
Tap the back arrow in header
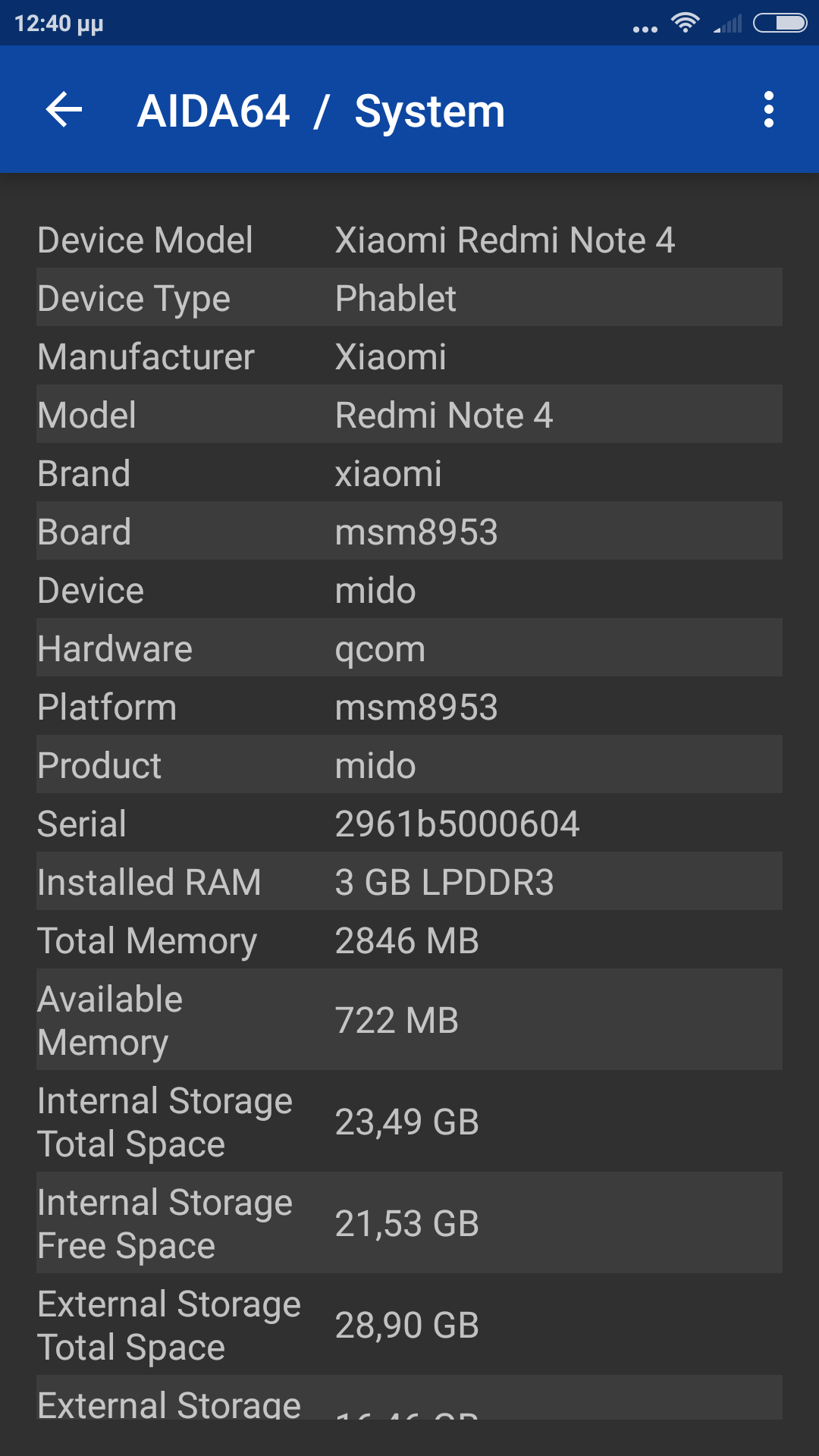(64, 110)
